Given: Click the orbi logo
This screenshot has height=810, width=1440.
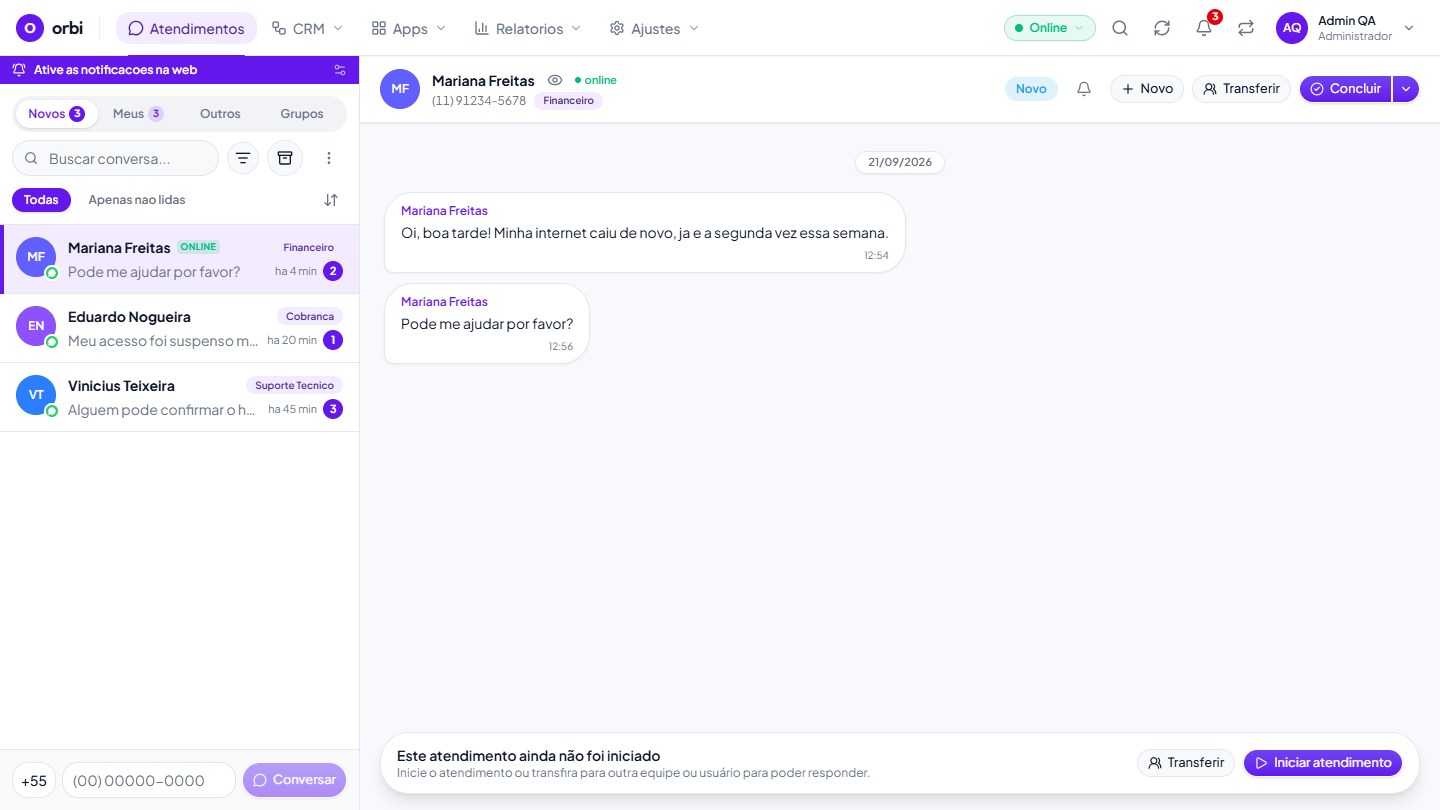Looking at the screenshot, I should [x=49, y=28].
